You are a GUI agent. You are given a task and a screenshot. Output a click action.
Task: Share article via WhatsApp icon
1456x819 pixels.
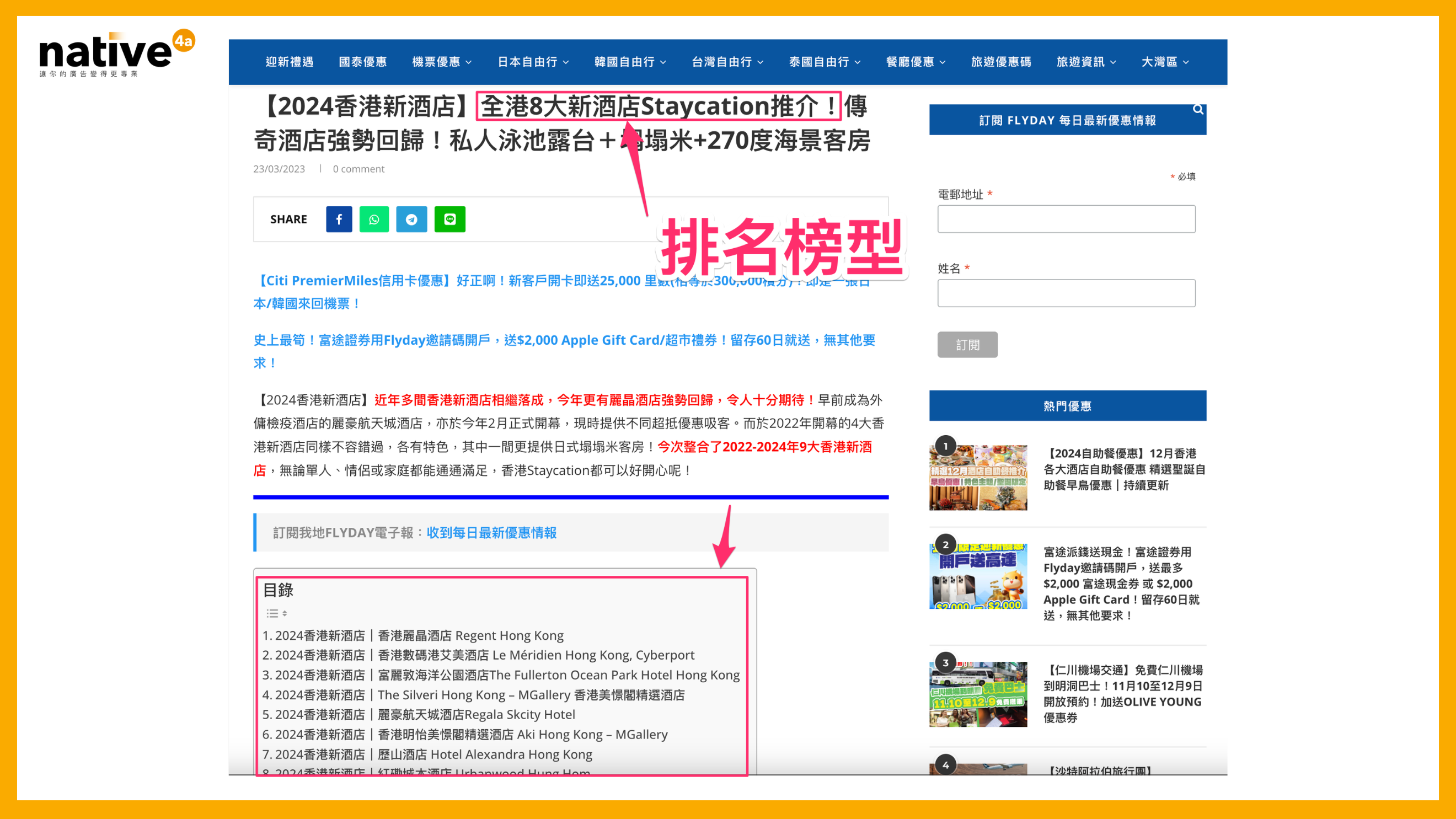[x=374, y=220]
